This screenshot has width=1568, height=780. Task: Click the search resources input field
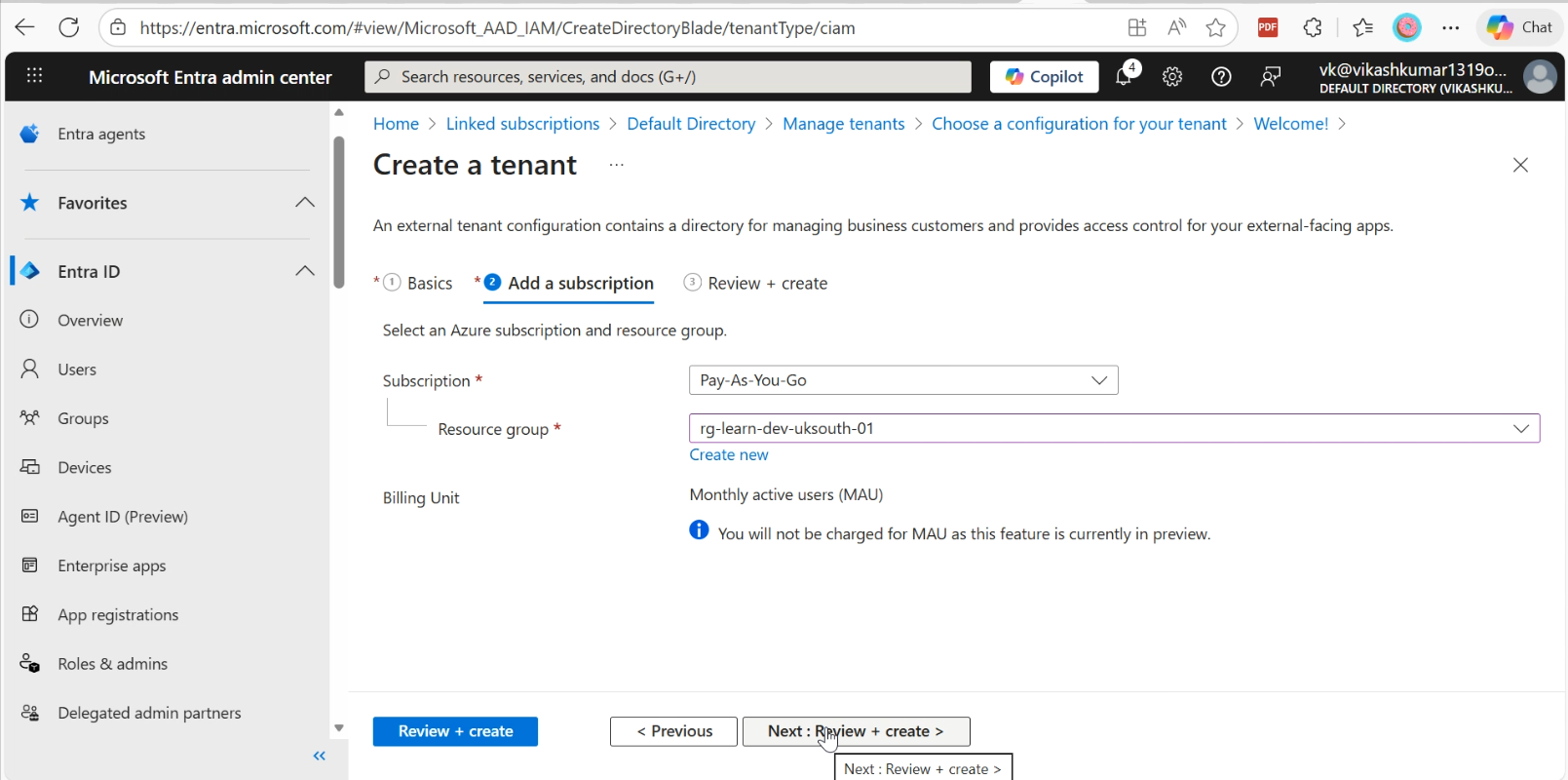click(x=668, y=77)
